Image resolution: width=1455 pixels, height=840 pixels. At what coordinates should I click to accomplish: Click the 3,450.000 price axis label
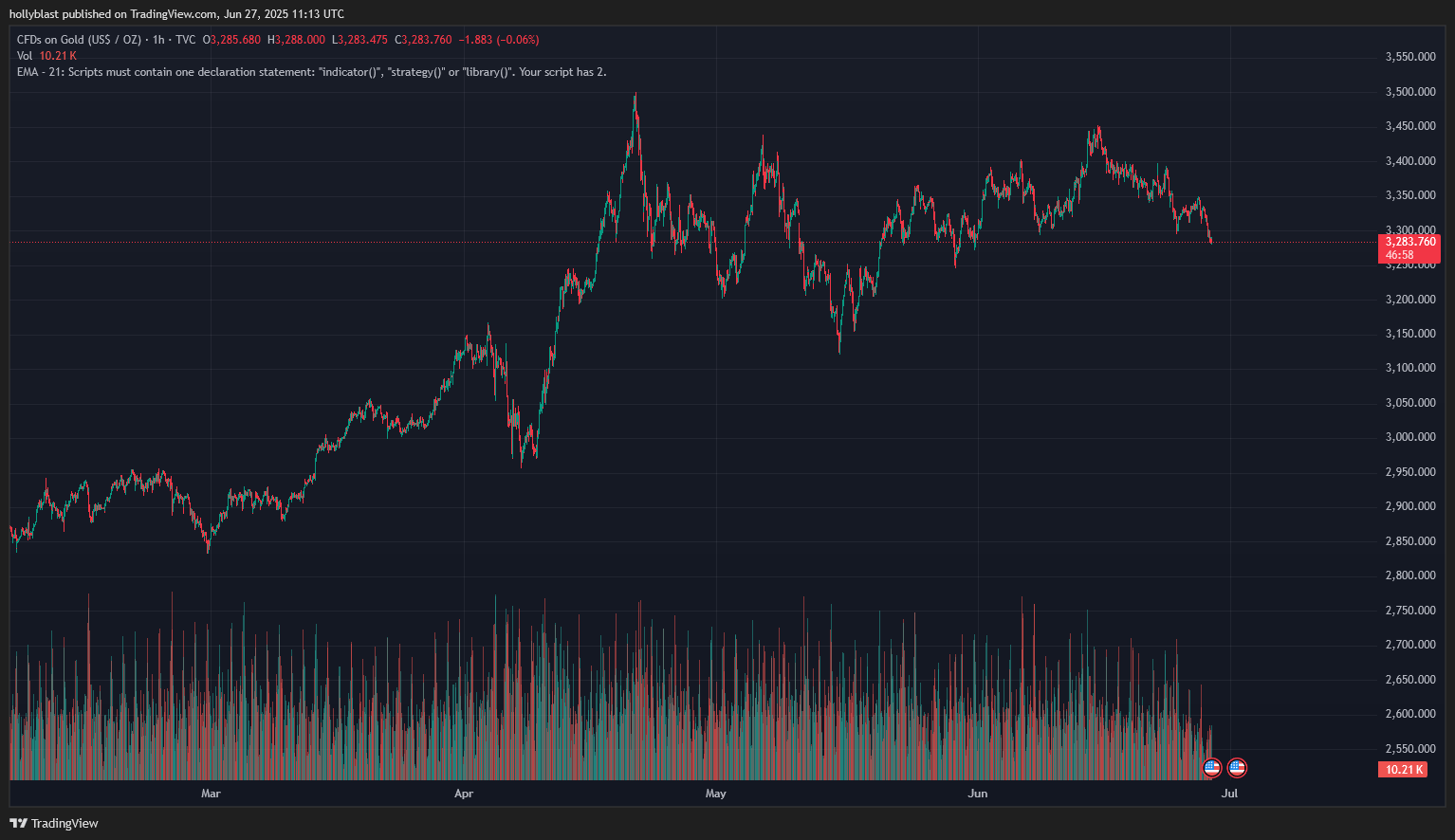[1410, 126]
